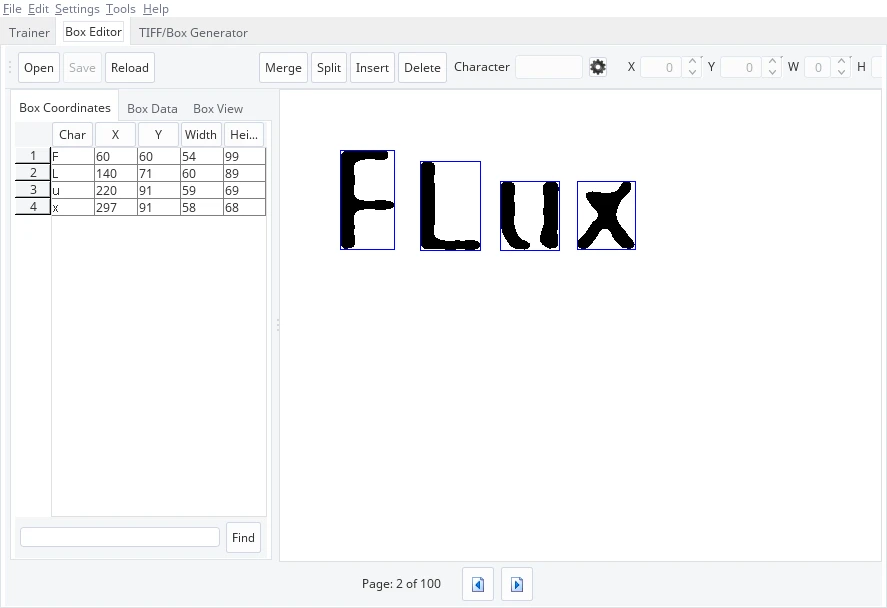Click the Delete button

(422, 68)
